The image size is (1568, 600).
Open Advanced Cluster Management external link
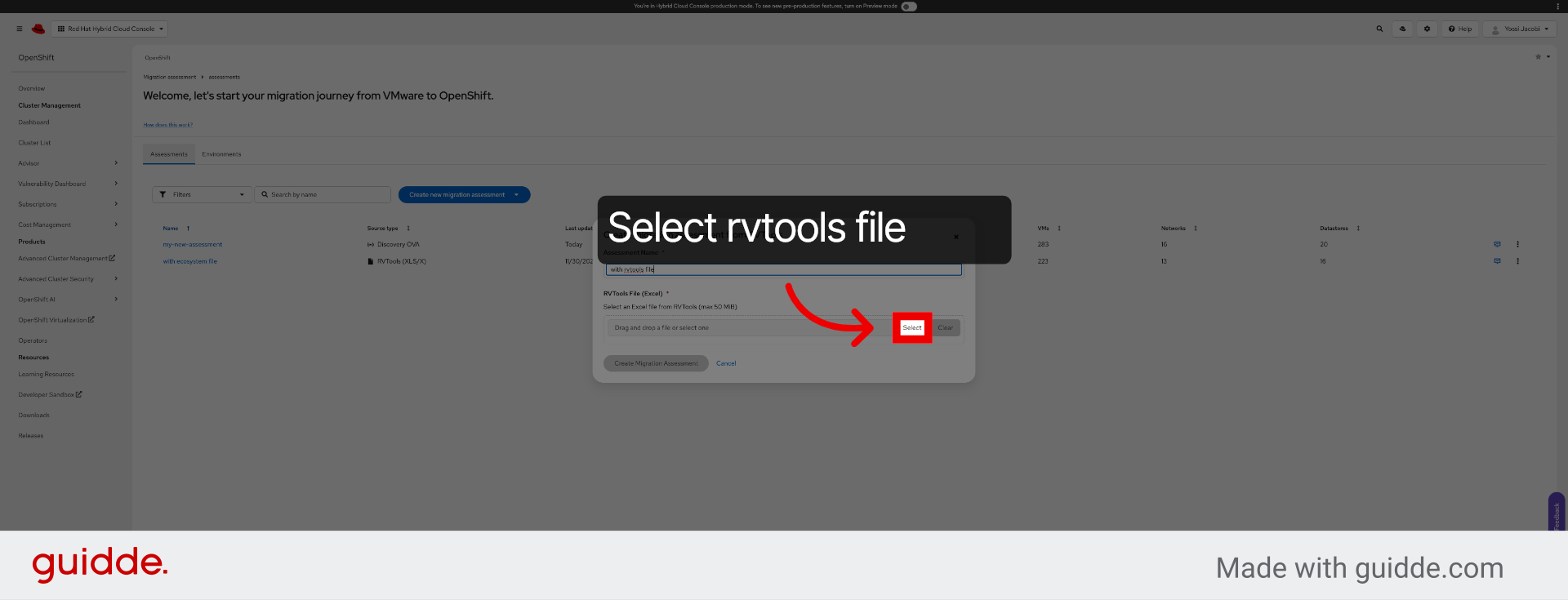point(66,258)
